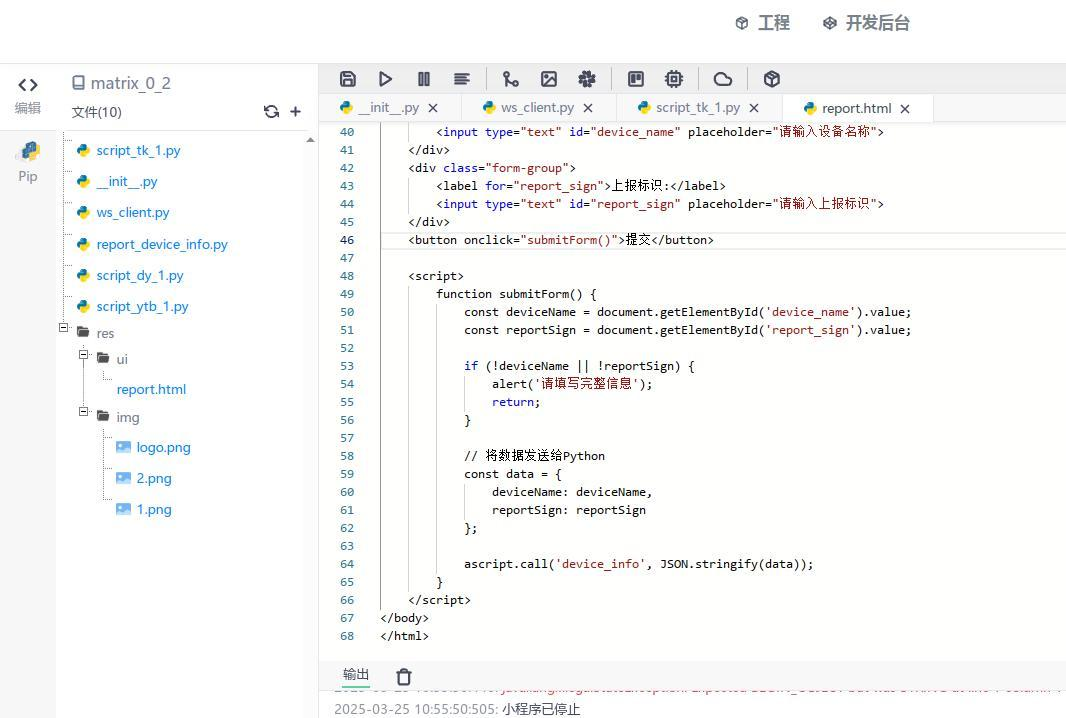Viewport: 1066px width, 718px height.
Task: Click the flower-shaped icon in the toolbar
Action: coord(587,79)
